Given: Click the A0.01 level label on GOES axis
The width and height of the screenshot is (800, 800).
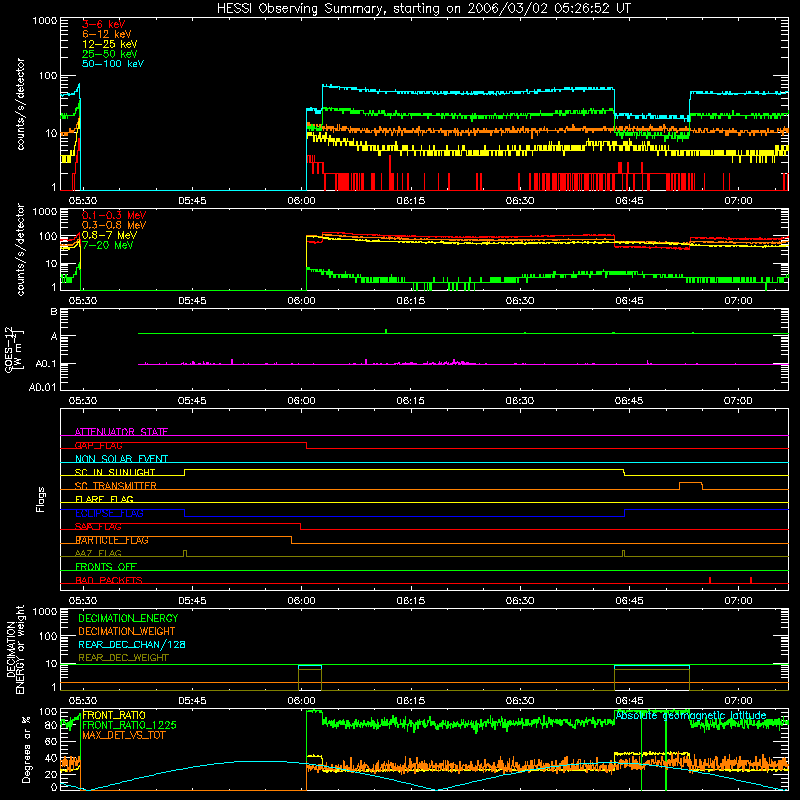Looking at the screenshot, I should tap(42, 387).
